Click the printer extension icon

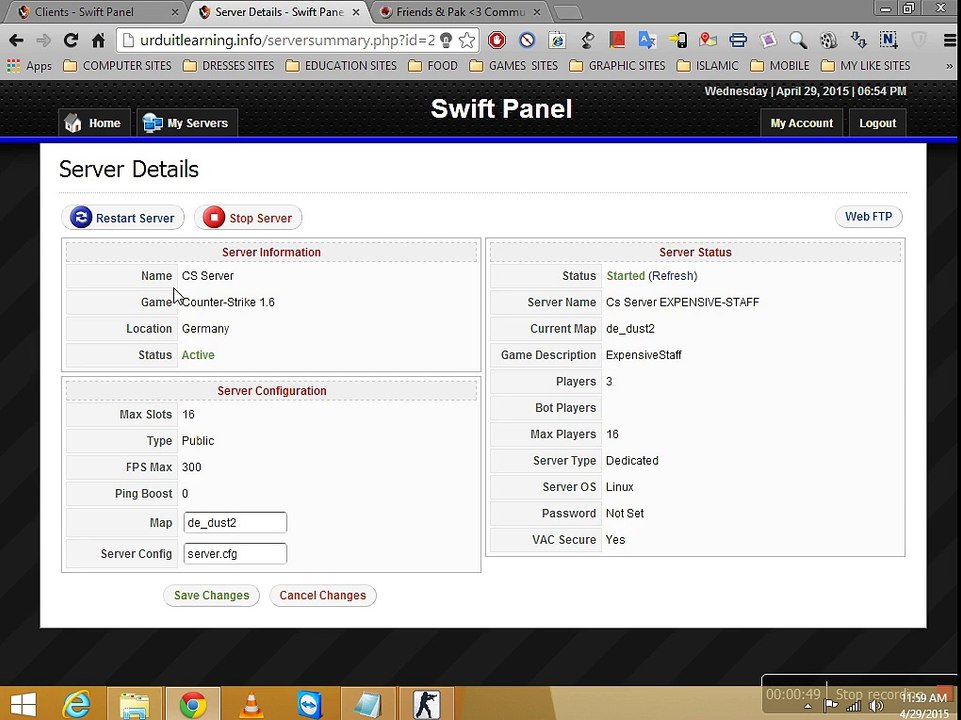point(738,40)
